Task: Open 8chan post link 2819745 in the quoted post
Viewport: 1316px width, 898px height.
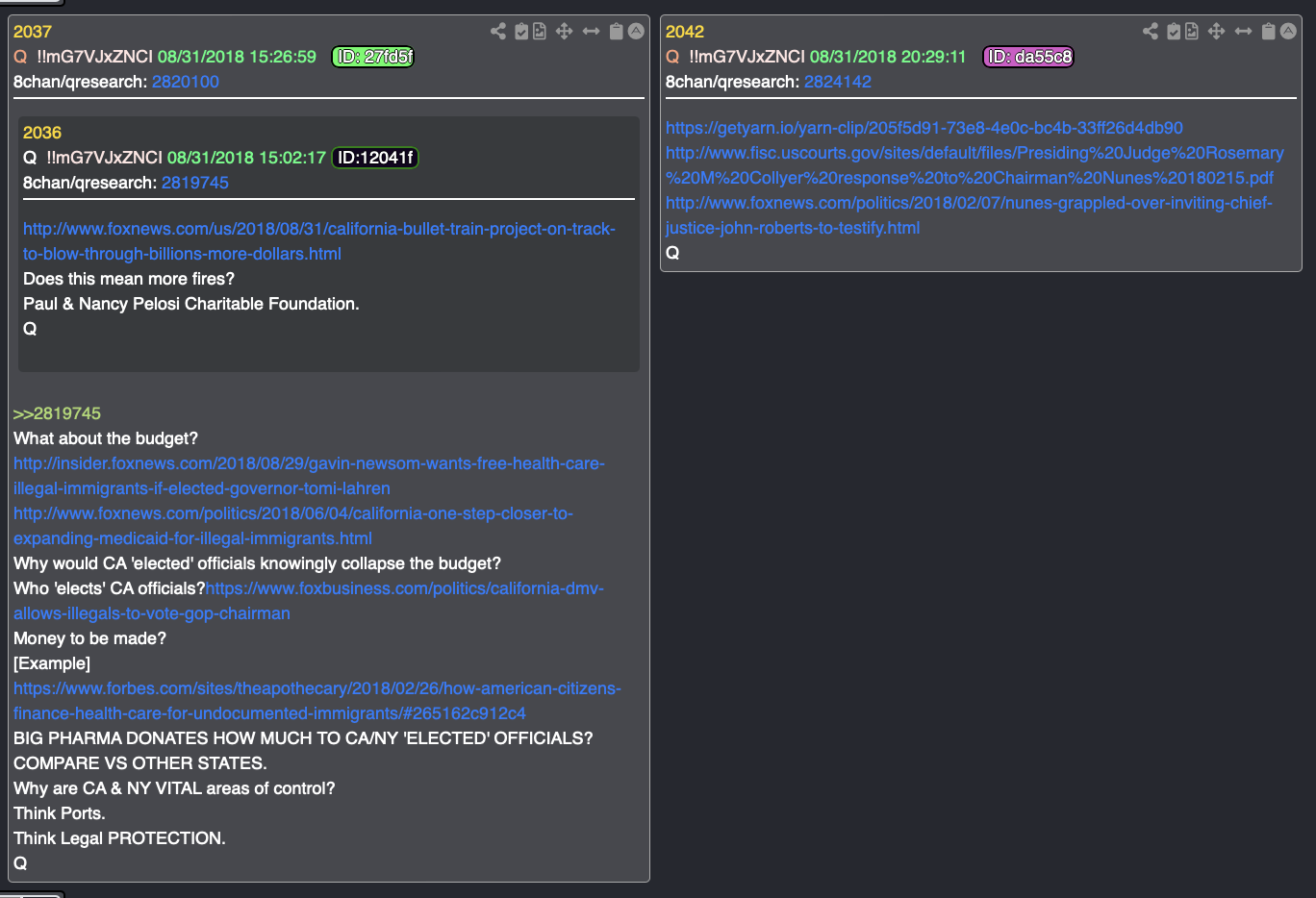Action: (195, 183)
